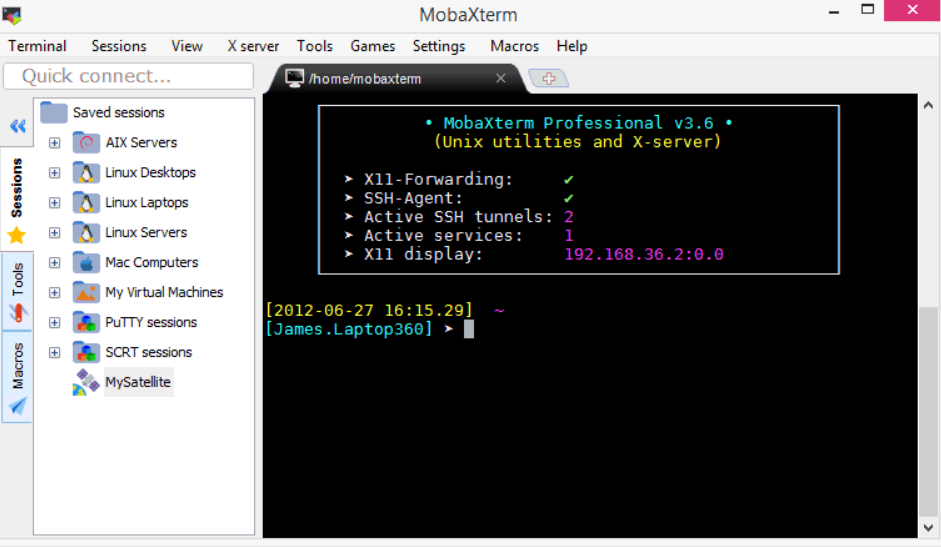Click the terminal vertical scrollbar thumb
The image size is (941, 547).
click(x=928, y=411)
